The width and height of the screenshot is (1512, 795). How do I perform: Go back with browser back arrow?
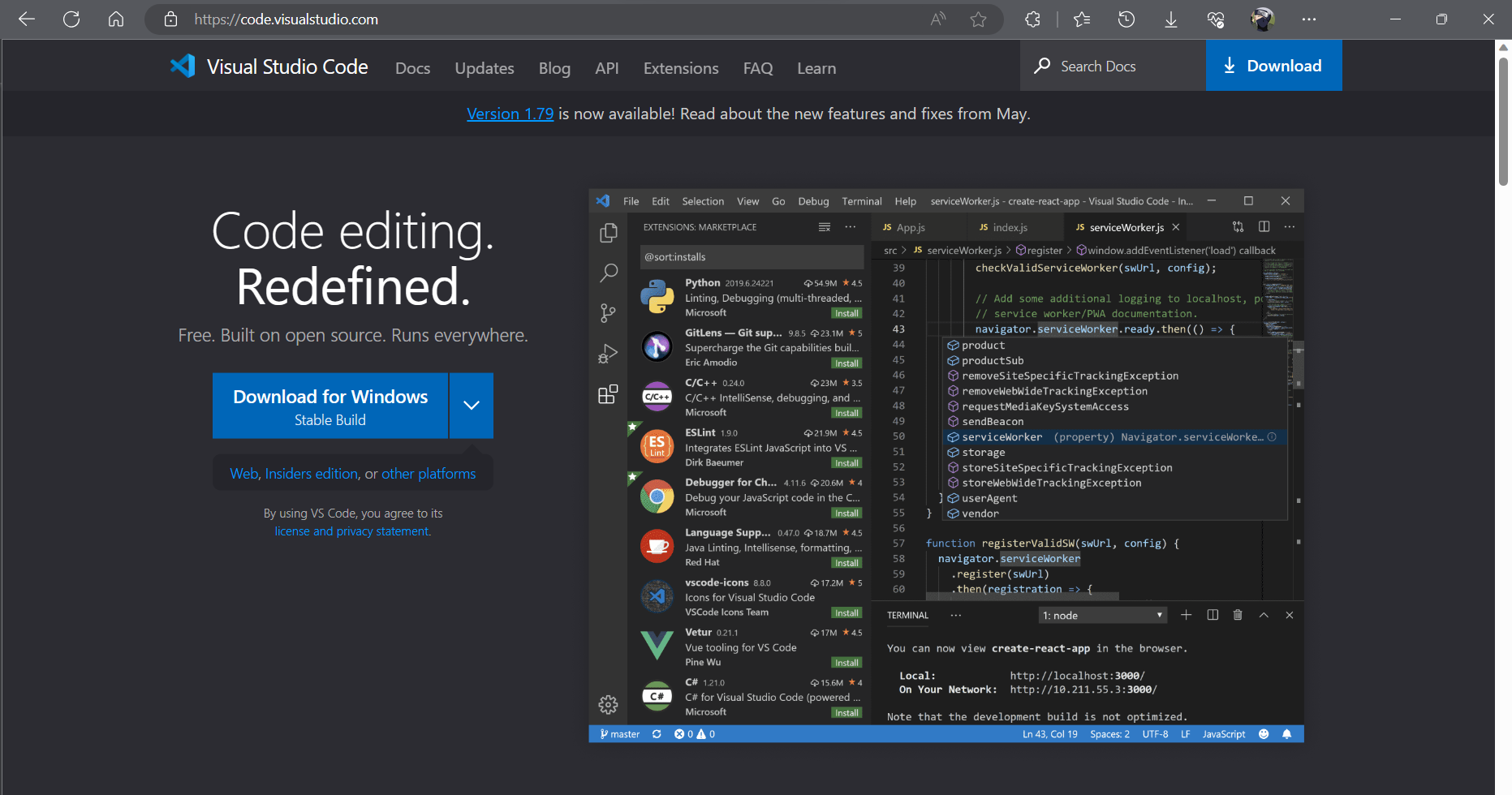[x=27, y=19]
